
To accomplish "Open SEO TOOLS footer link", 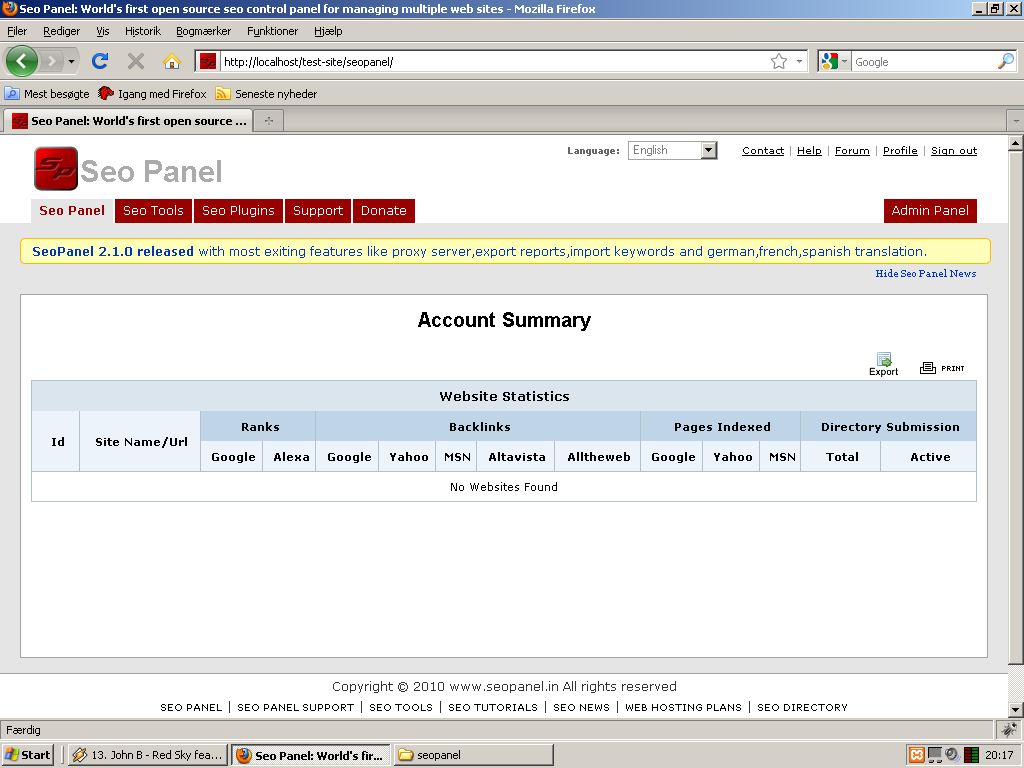I will [401, 707].
